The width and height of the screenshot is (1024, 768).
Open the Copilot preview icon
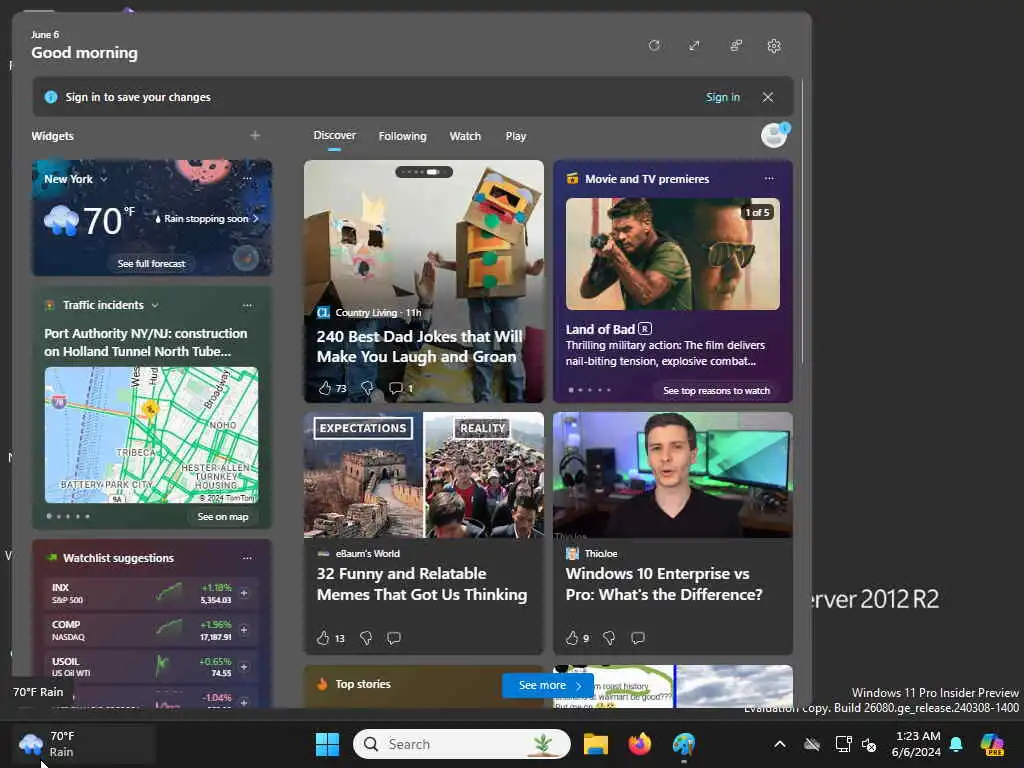pos(993,744)
